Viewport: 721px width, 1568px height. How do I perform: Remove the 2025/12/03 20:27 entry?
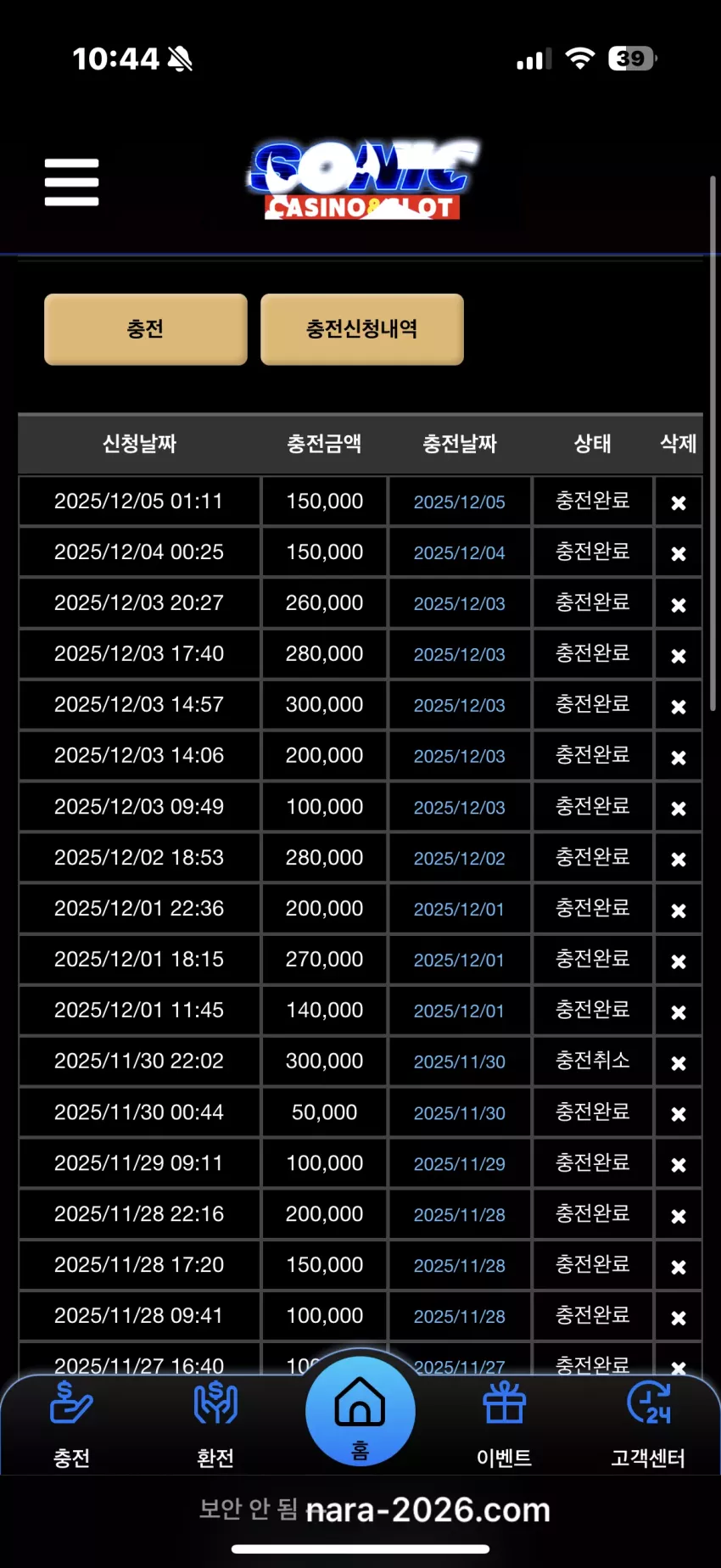tap(679, 604)
